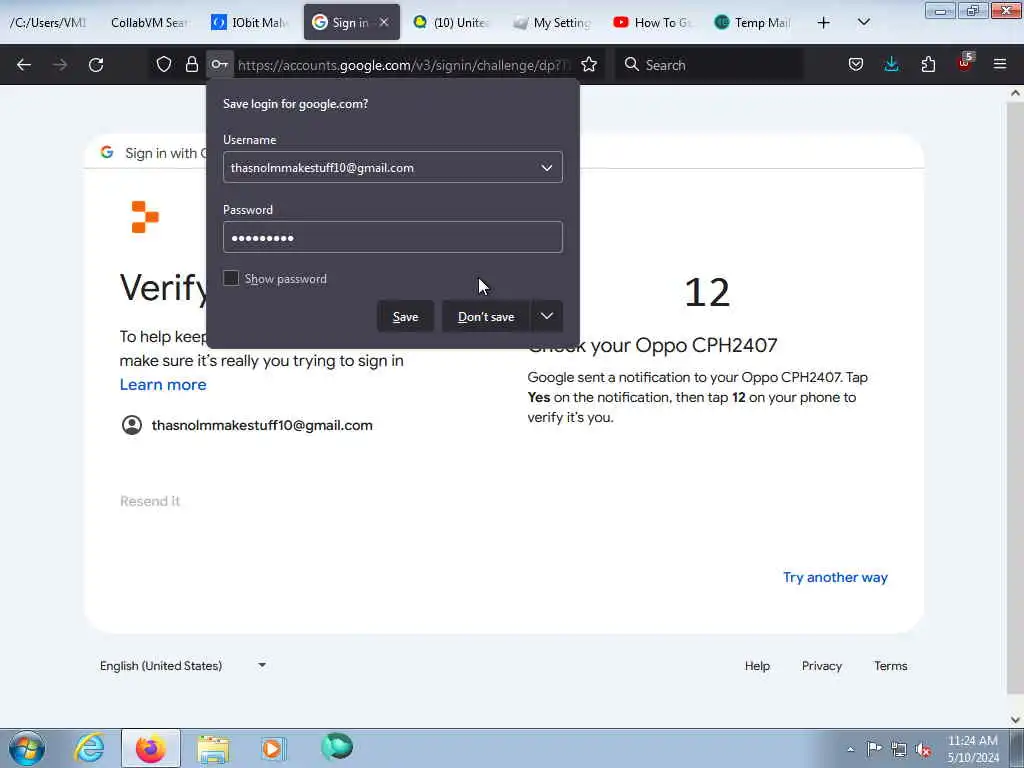
Task: Click the network tray icon
Action: click(899, 750)
